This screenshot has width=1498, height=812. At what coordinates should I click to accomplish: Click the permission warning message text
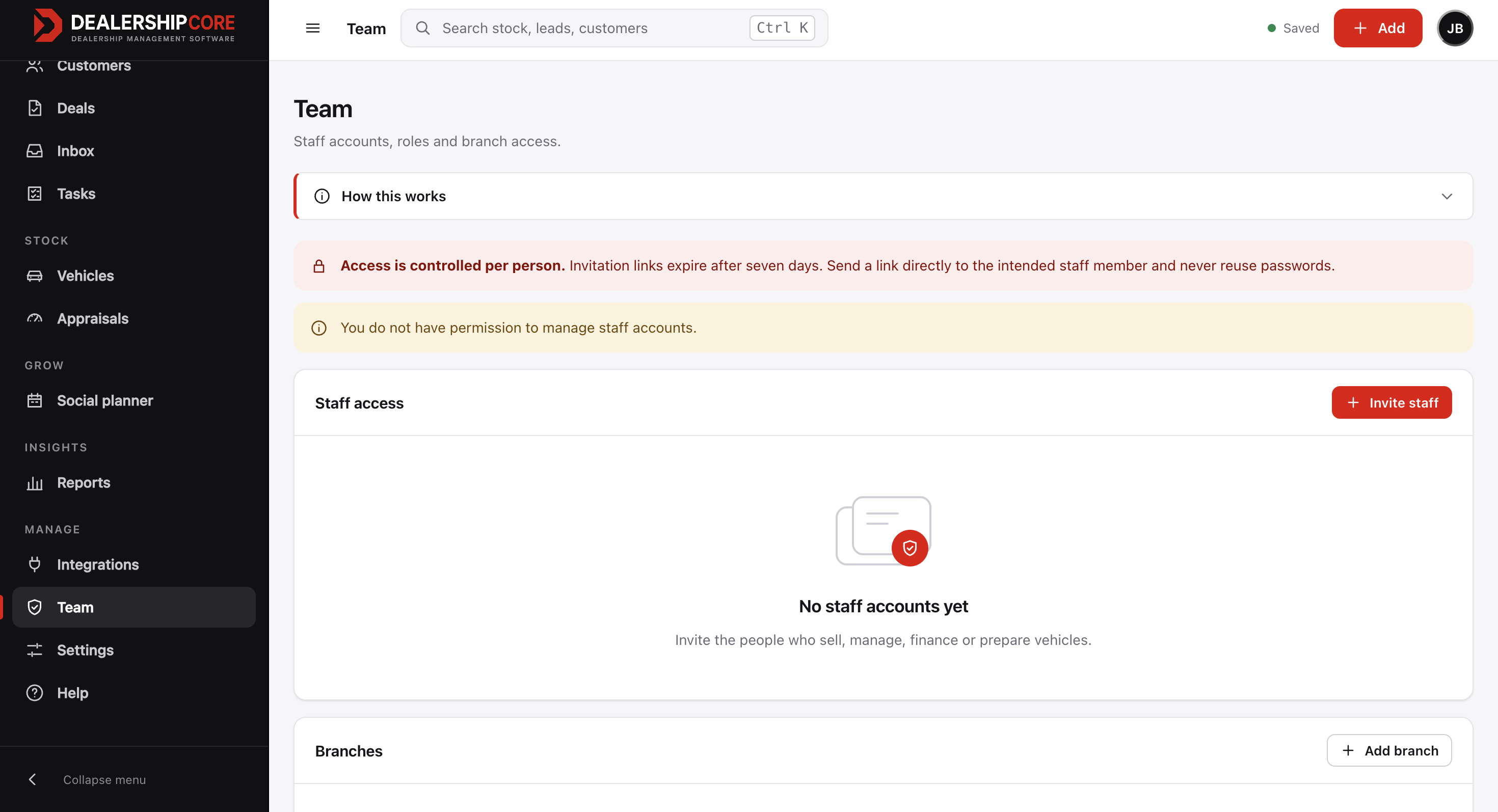tap(518, 328)
